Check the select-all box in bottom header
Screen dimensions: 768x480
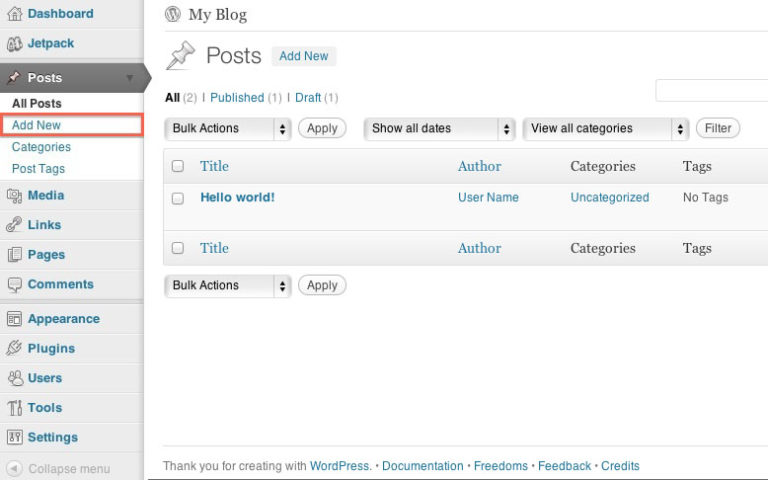click(x=178, y=248)
